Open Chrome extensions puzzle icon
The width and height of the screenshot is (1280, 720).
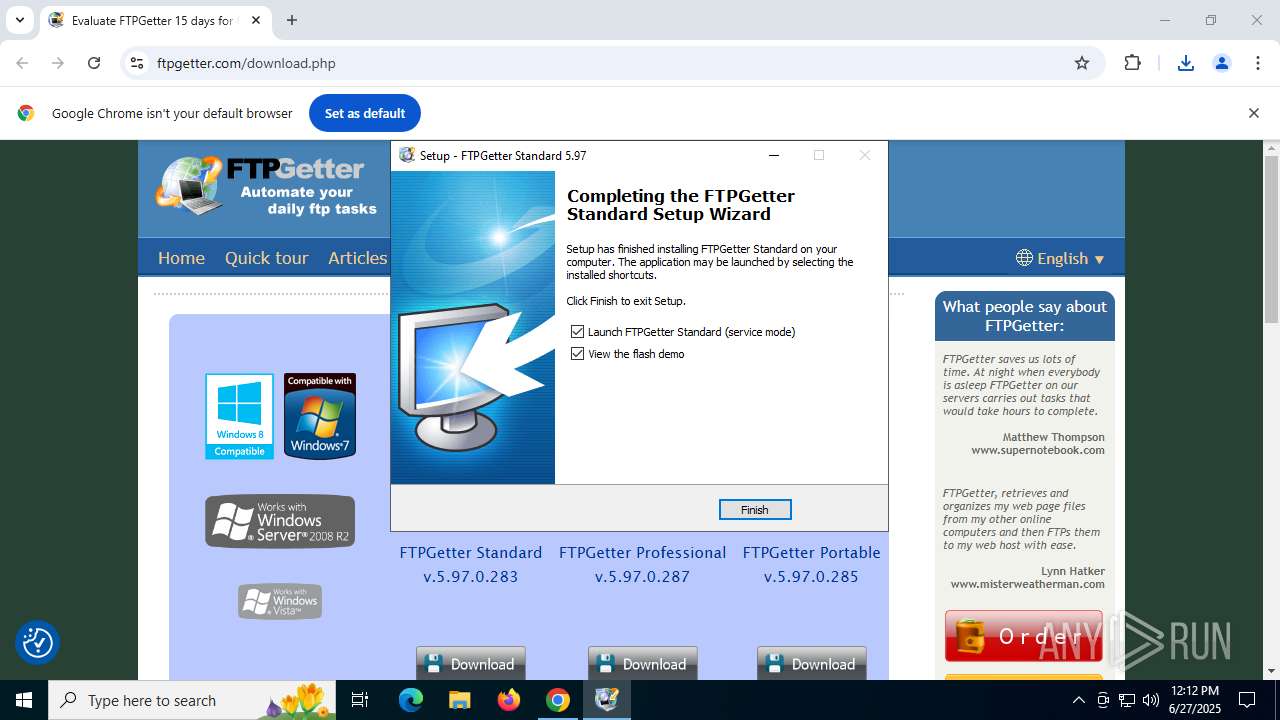click(1132, 63)
